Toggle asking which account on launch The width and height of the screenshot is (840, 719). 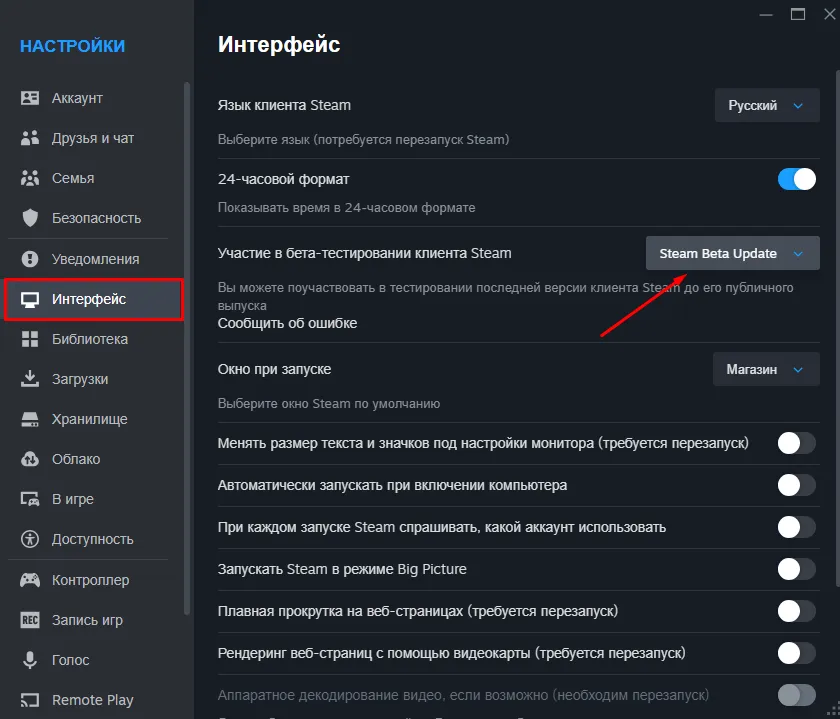797,527
